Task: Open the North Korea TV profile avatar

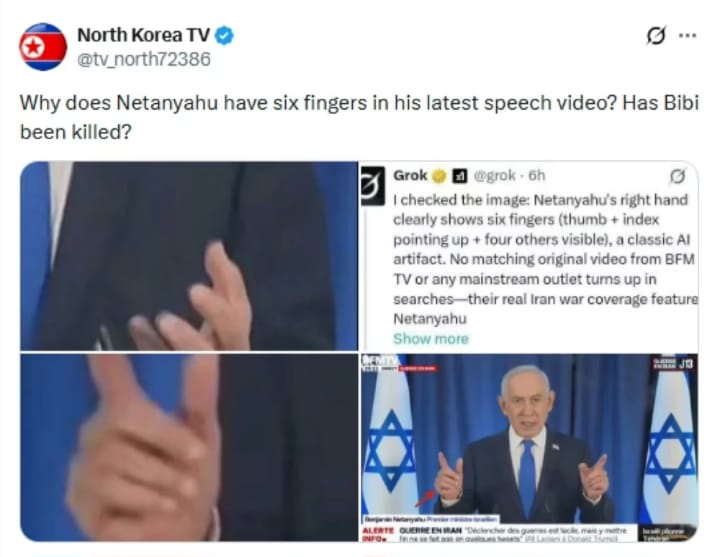Action: (43, 46)
